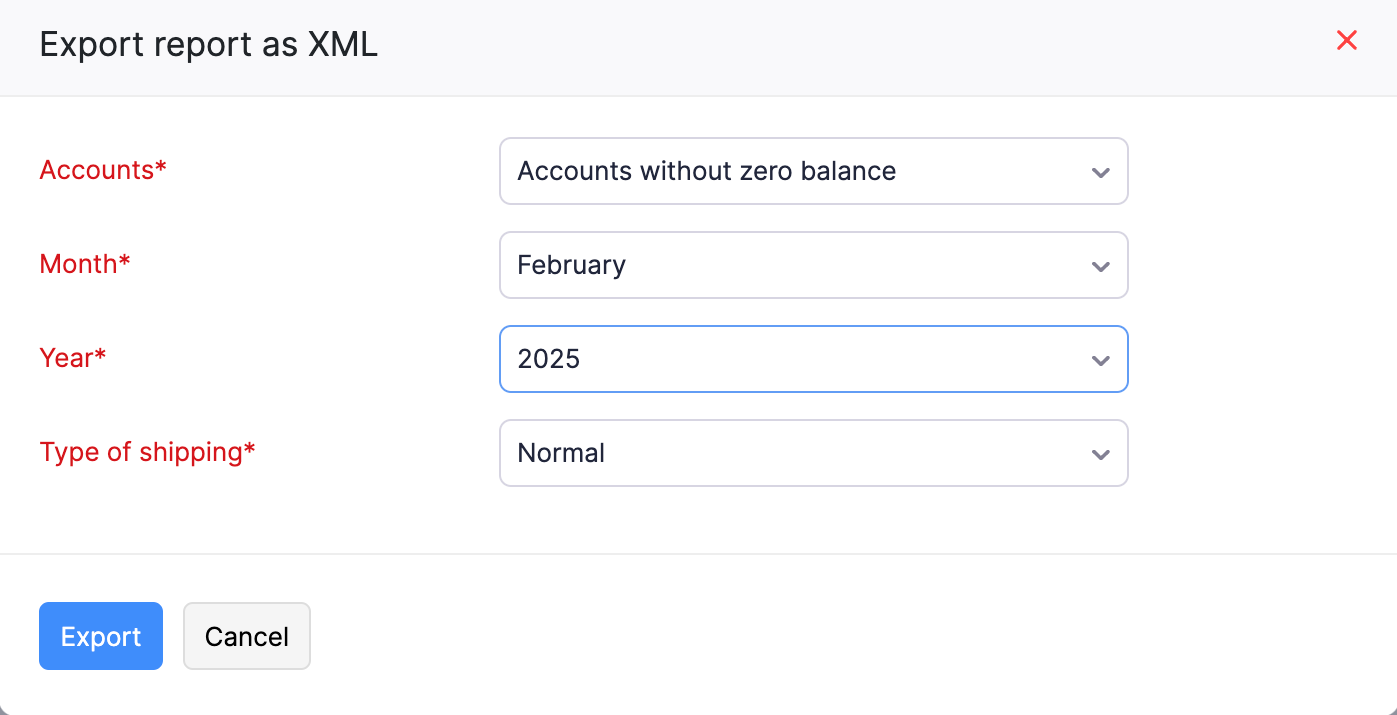Click the red close icon on the dialog
The width and height of the screenshot is (1397, 715).
point(1347,40)
